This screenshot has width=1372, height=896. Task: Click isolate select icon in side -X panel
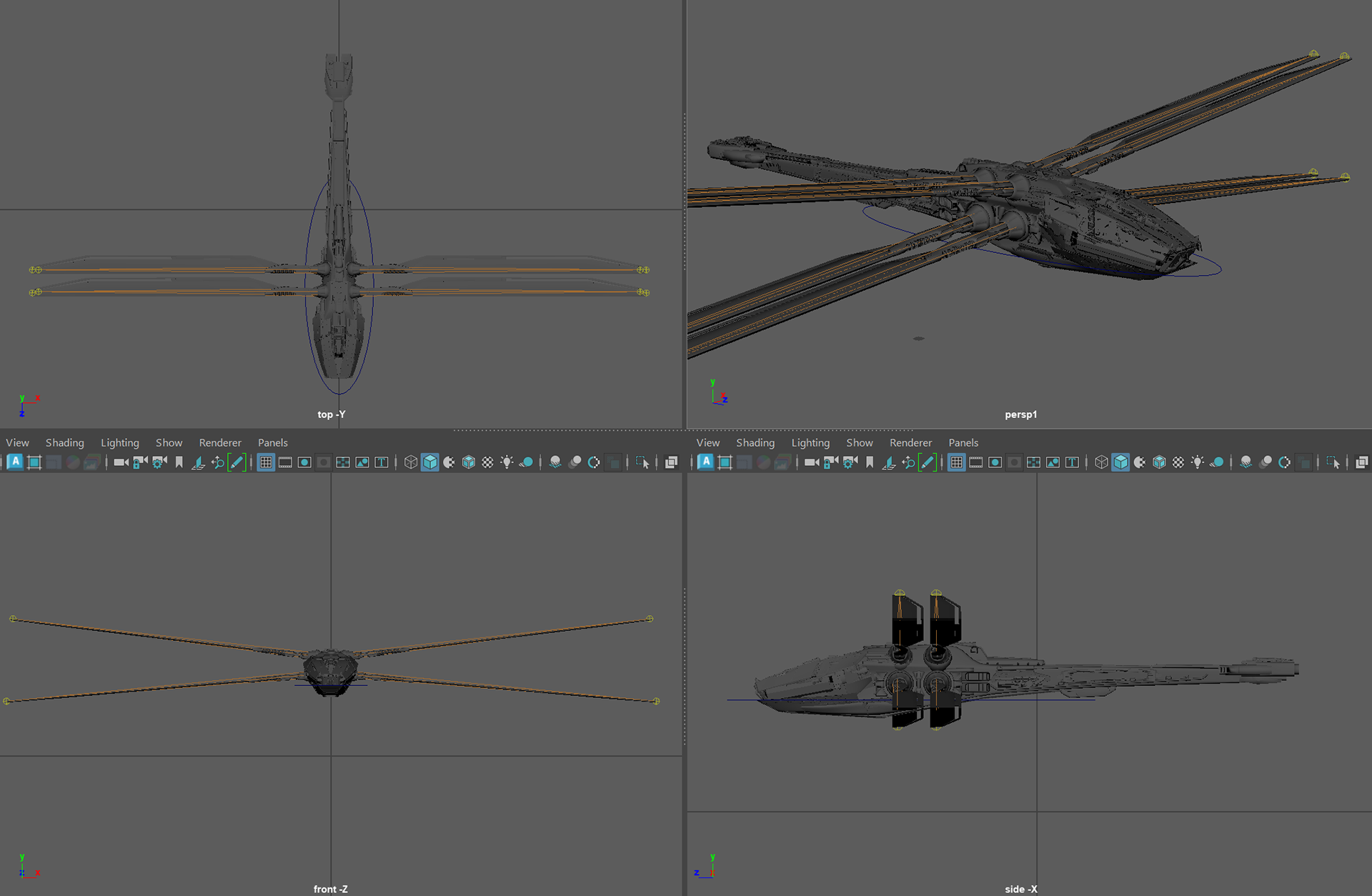click(1333, 462)
